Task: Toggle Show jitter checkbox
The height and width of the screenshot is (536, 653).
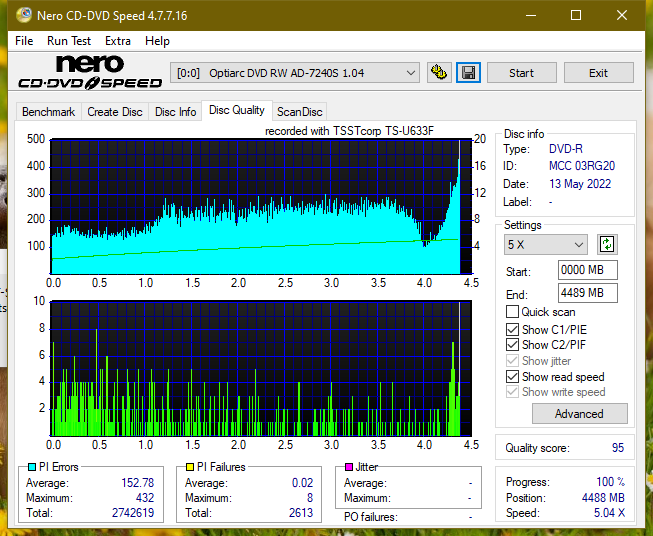Action: (512, 361)
